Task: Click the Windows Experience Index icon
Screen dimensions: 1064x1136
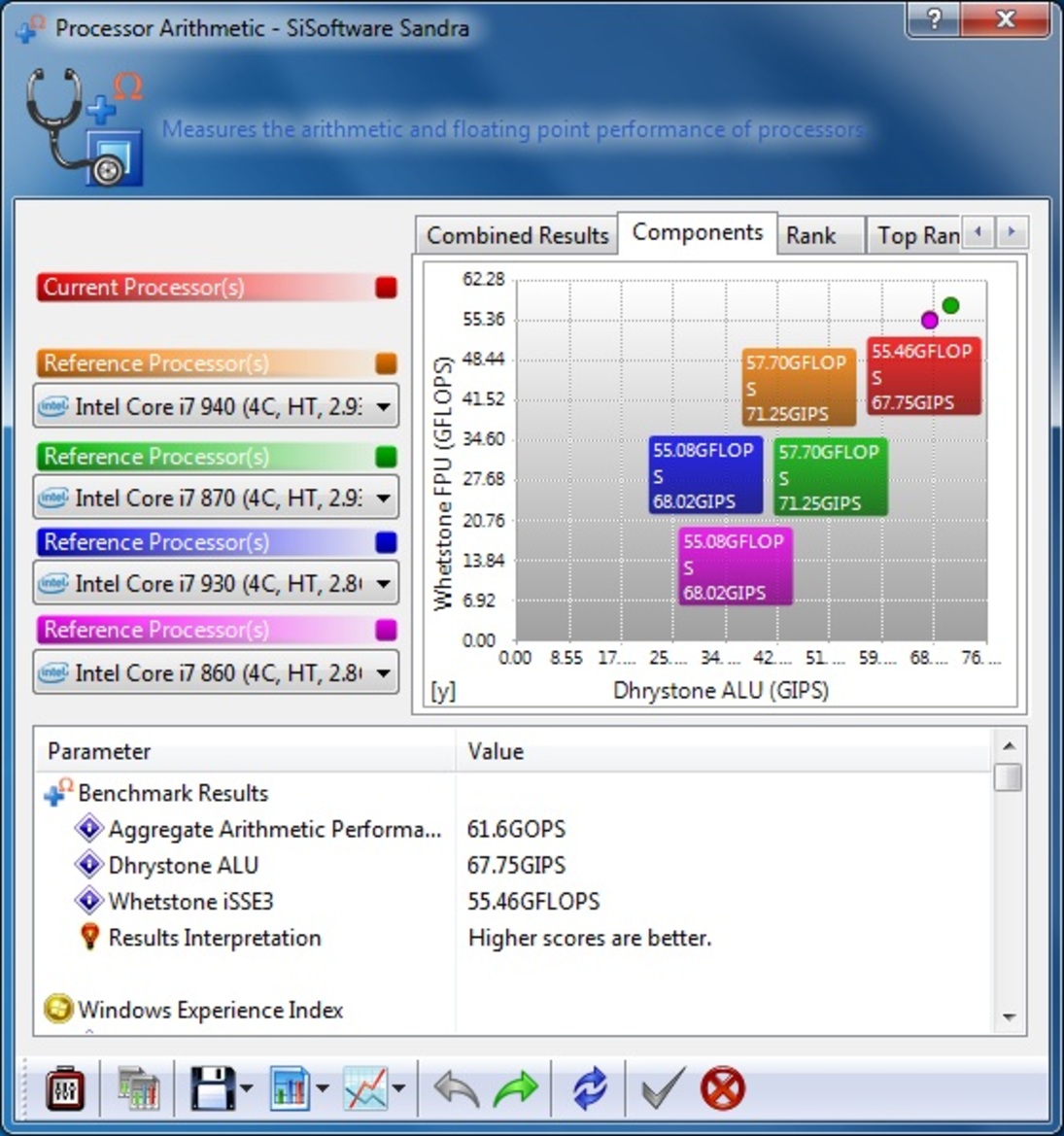Action: (58, 1009)
